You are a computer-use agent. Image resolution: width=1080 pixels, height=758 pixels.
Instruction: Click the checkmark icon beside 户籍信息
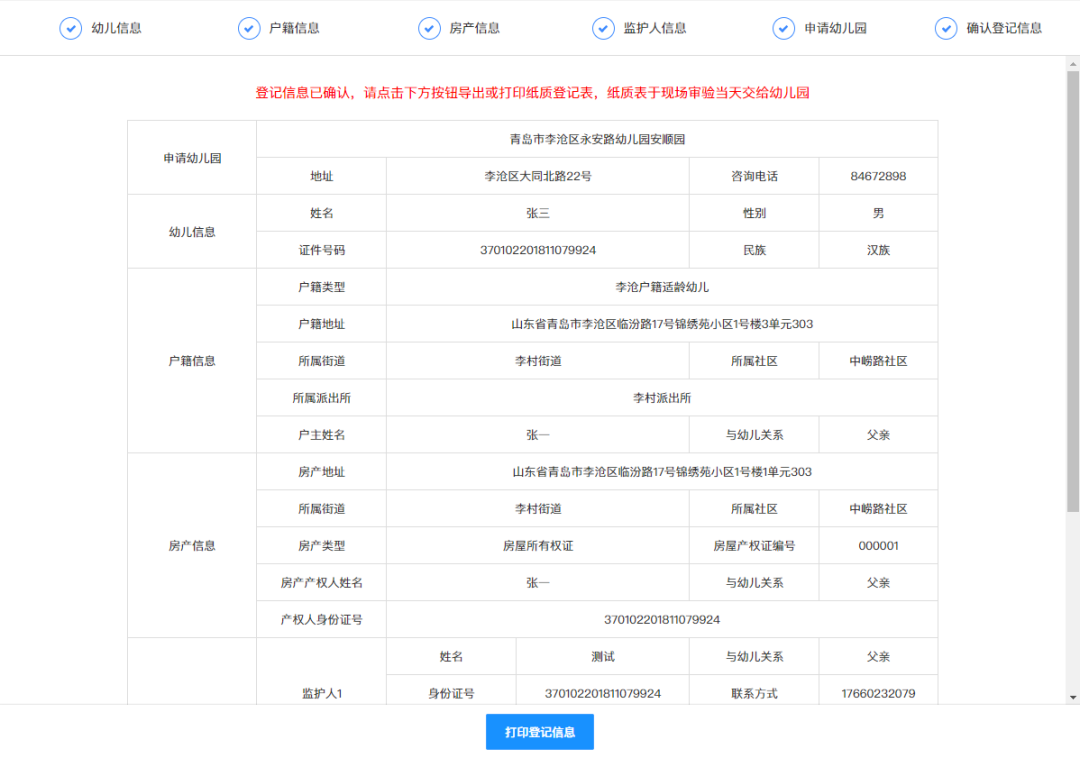pos(249,28)
